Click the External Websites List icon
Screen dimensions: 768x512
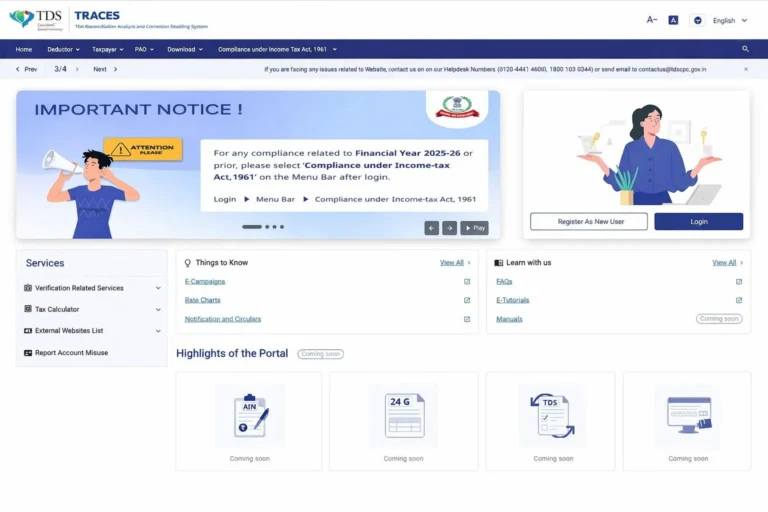tap(28, 331)
